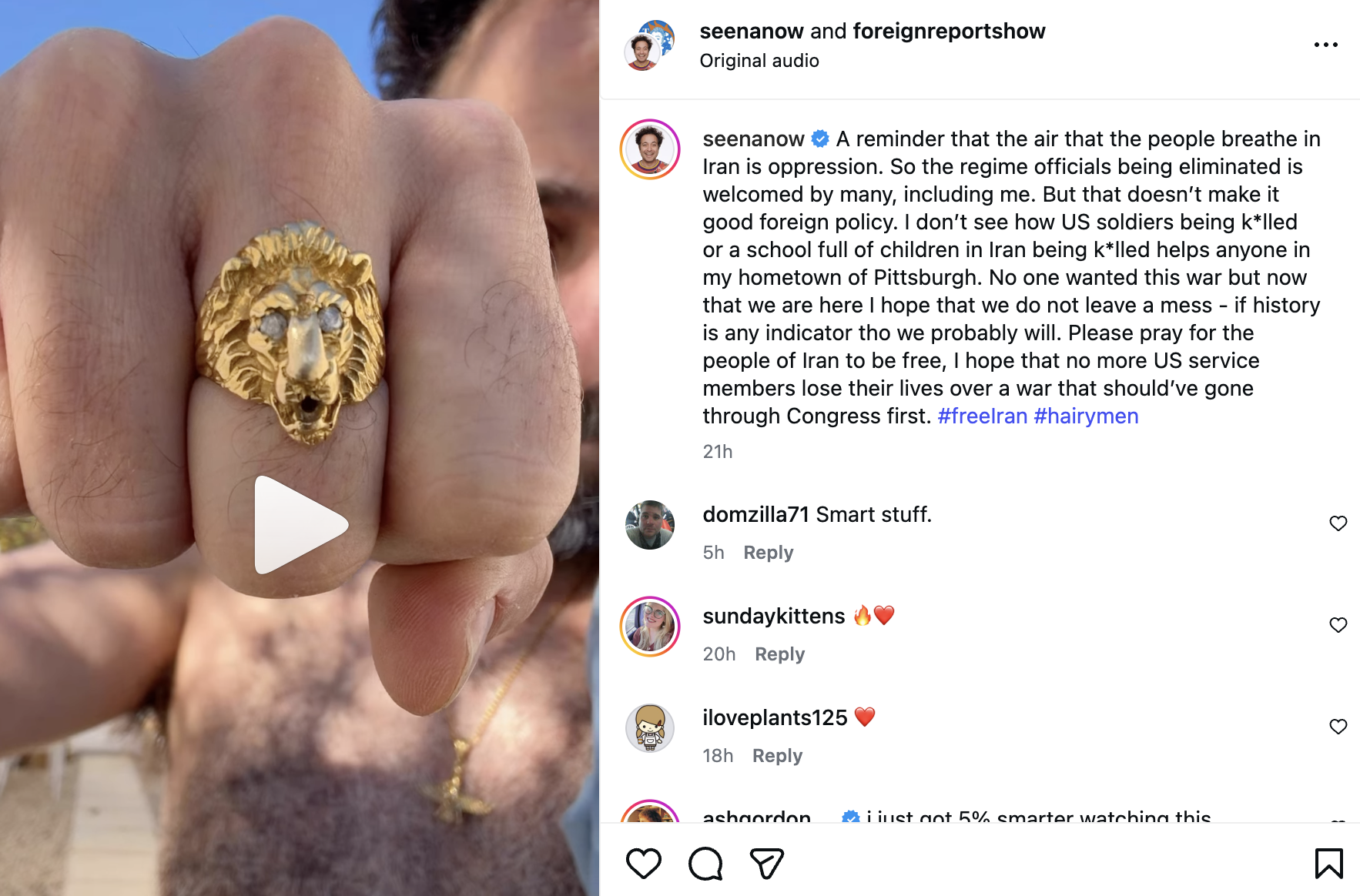Like iloveplants125's comment
This screenshot has width=1360, height=896.
pos(1338,727)
